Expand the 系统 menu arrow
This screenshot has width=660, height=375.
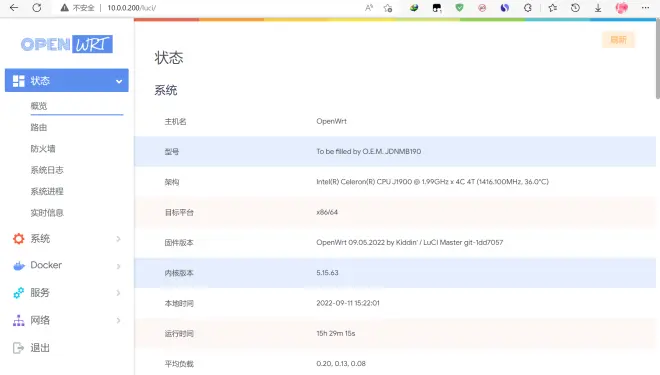tap(119, 239)
